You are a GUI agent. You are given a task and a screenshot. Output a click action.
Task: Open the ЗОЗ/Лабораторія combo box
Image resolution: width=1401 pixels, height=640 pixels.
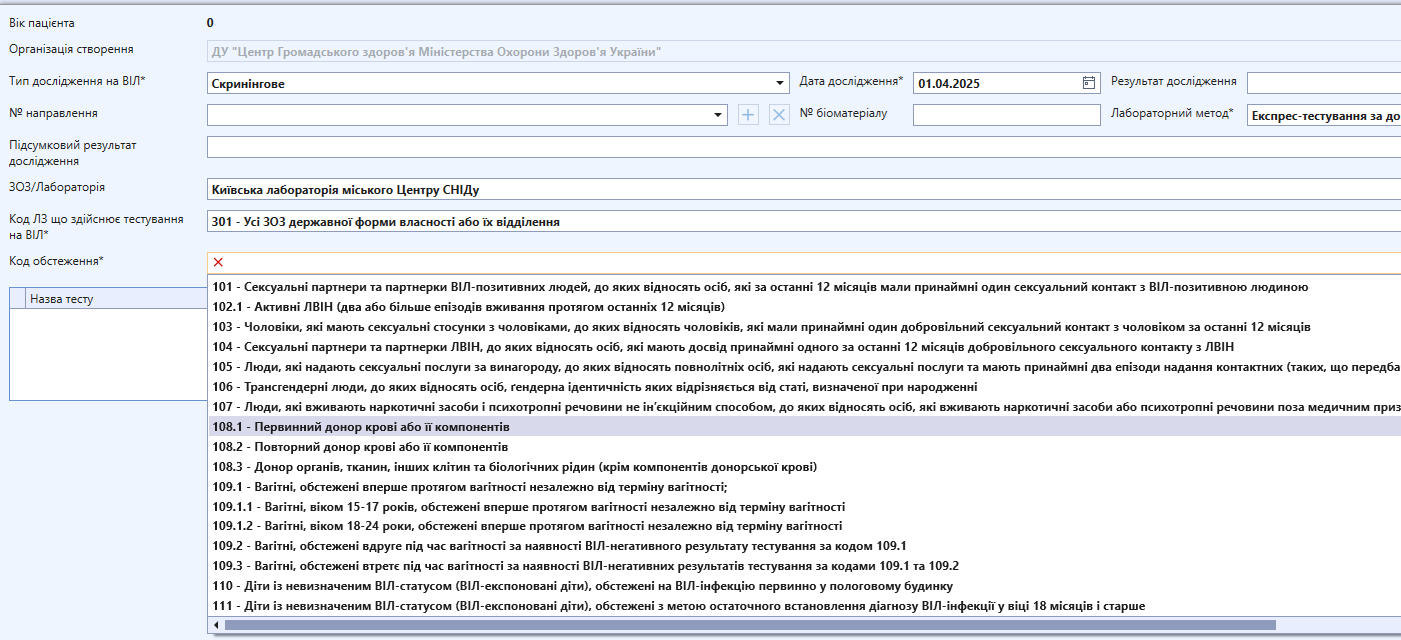804,189
